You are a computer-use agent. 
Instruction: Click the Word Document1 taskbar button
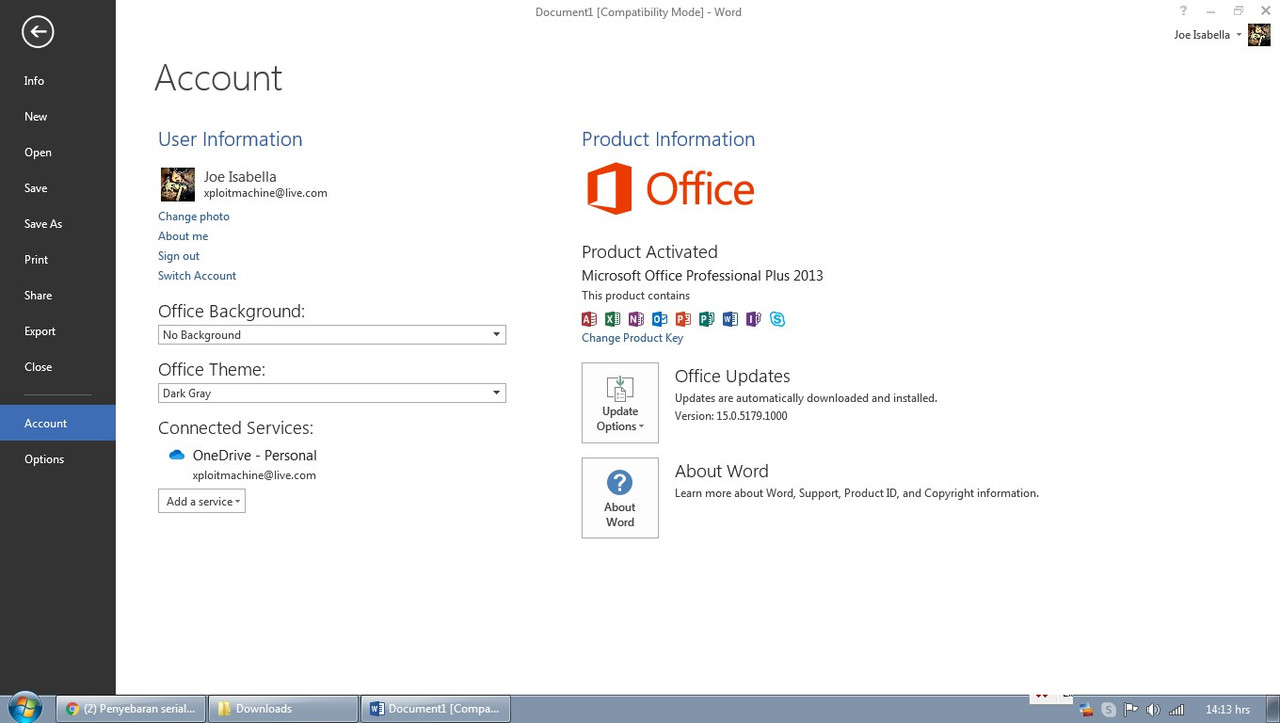436,709
